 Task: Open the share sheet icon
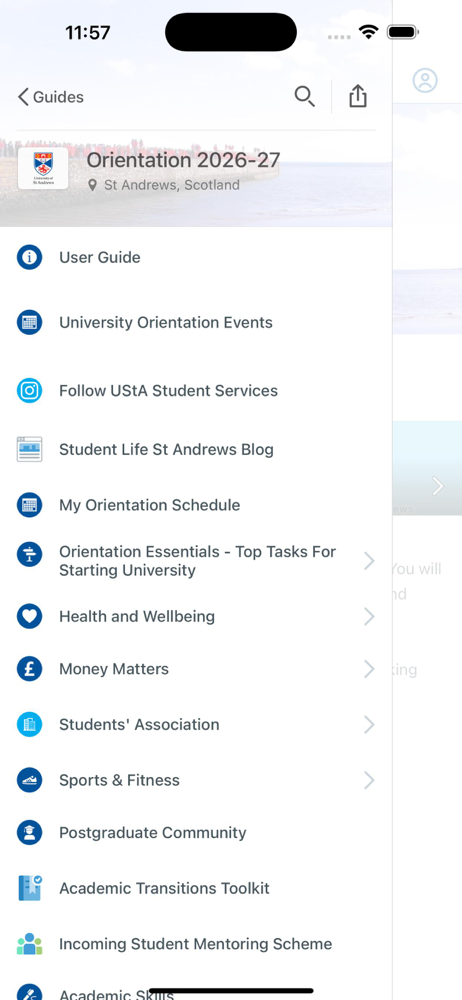[x=358, y=96]
